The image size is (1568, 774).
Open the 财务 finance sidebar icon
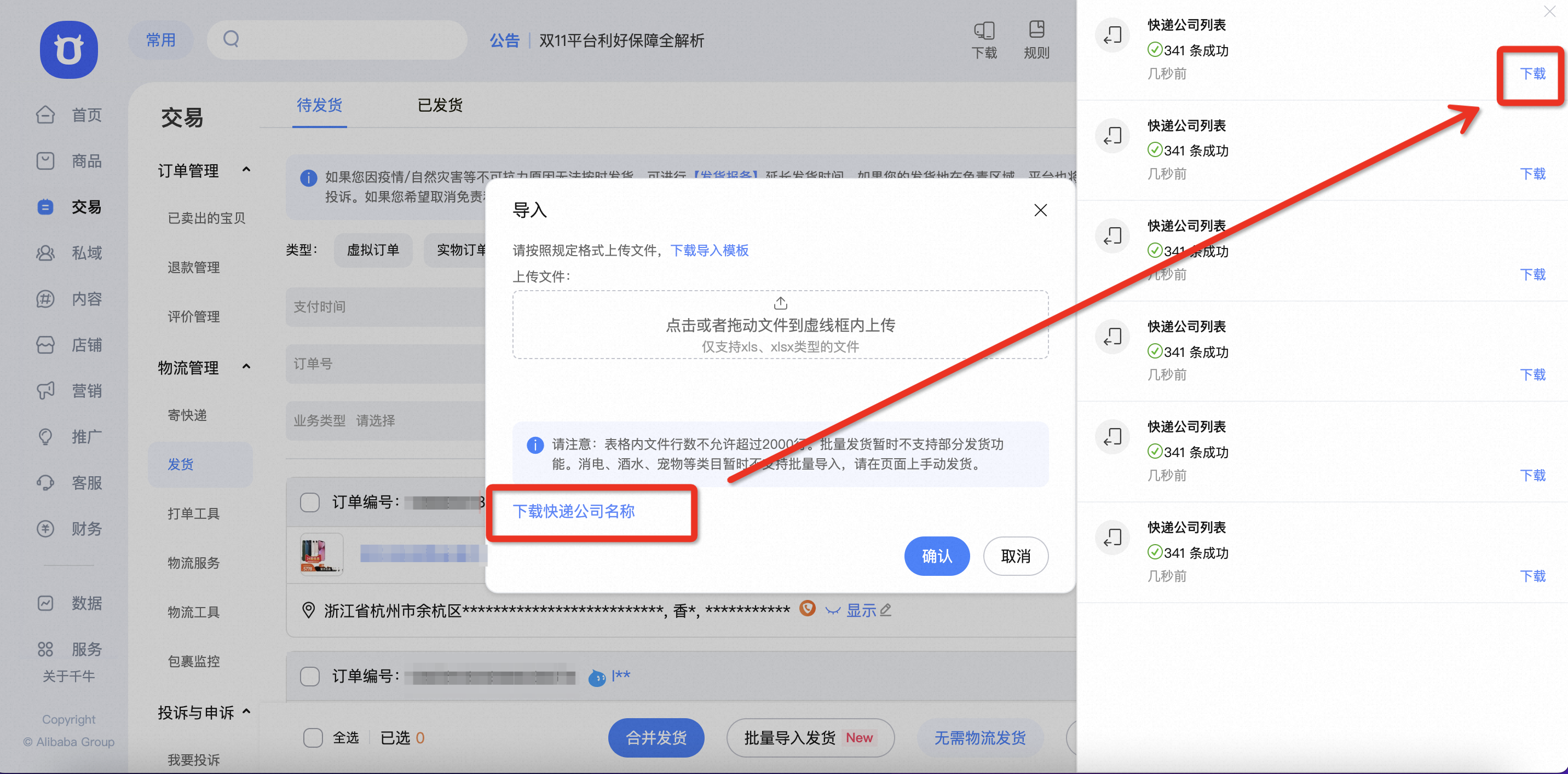tap(45, 528)
